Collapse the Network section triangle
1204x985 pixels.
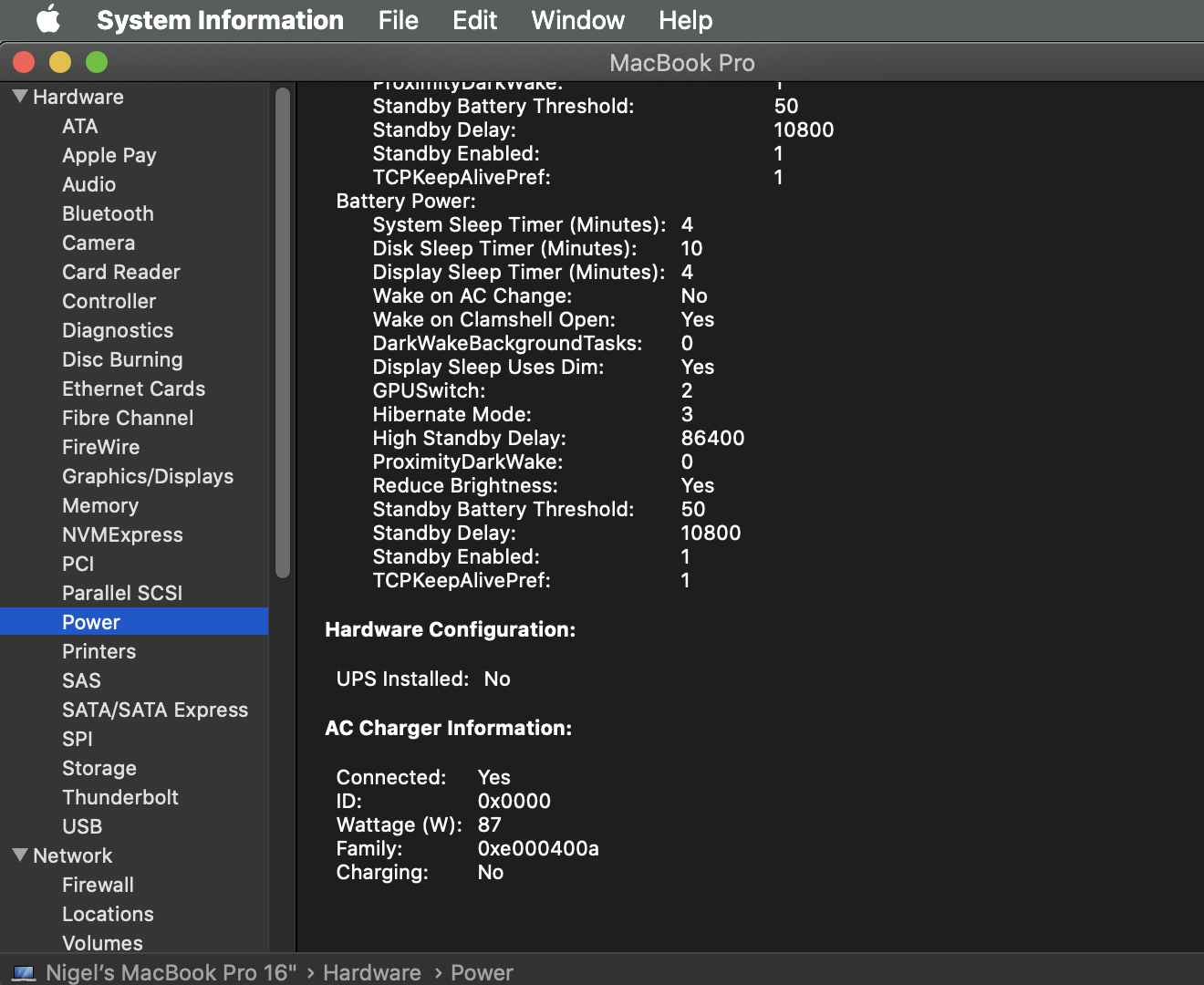point(20,855)
